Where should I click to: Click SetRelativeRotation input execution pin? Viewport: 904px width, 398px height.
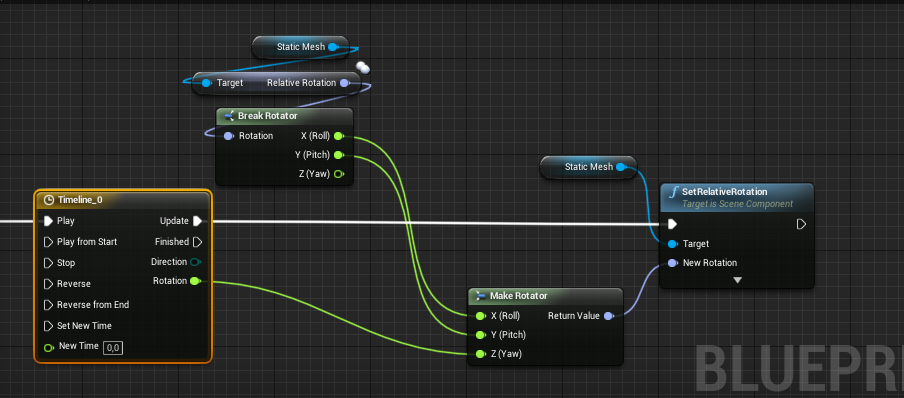(x=672, y=224)
